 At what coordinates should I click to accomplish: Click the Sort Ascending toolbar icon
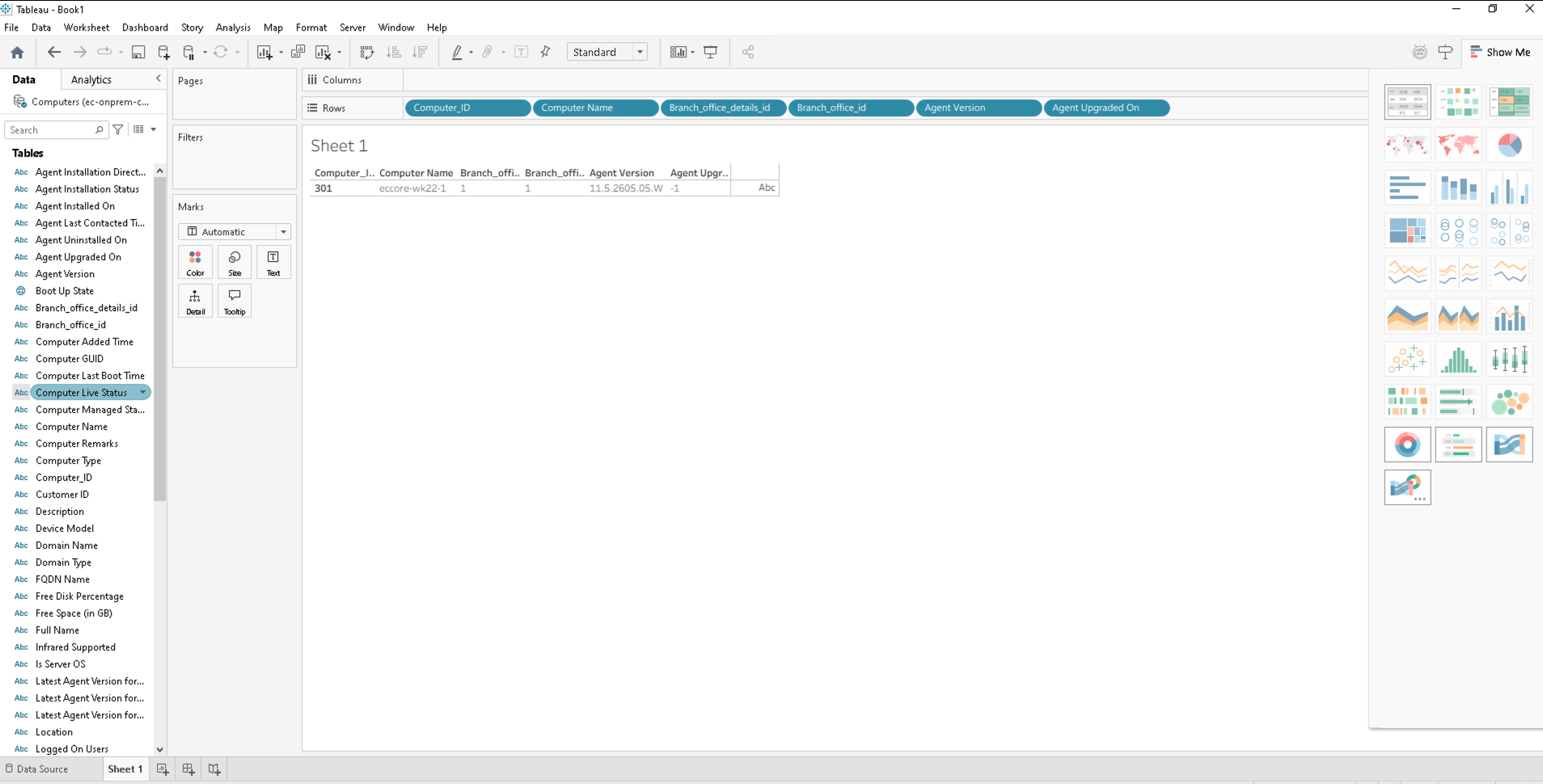[x=394, y=53]
